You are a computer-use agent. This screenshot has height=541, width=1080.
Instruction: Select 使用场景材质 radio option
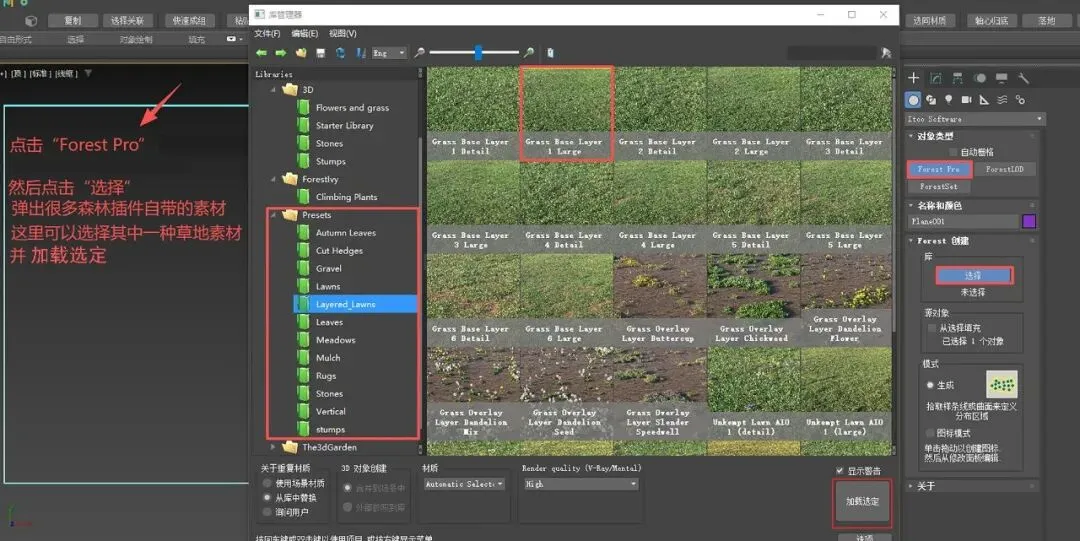pos(267,483)
